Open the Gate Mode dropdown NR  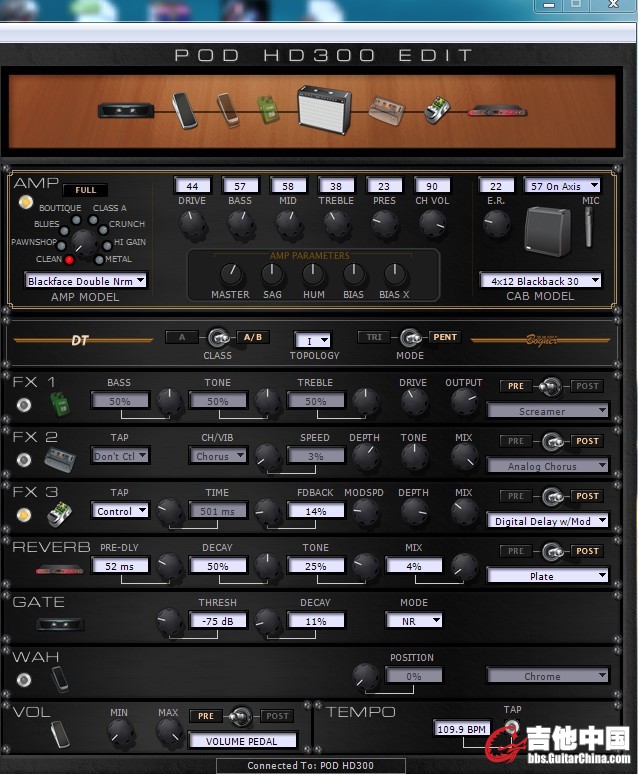pyautogui.click(x=413, y=620)
